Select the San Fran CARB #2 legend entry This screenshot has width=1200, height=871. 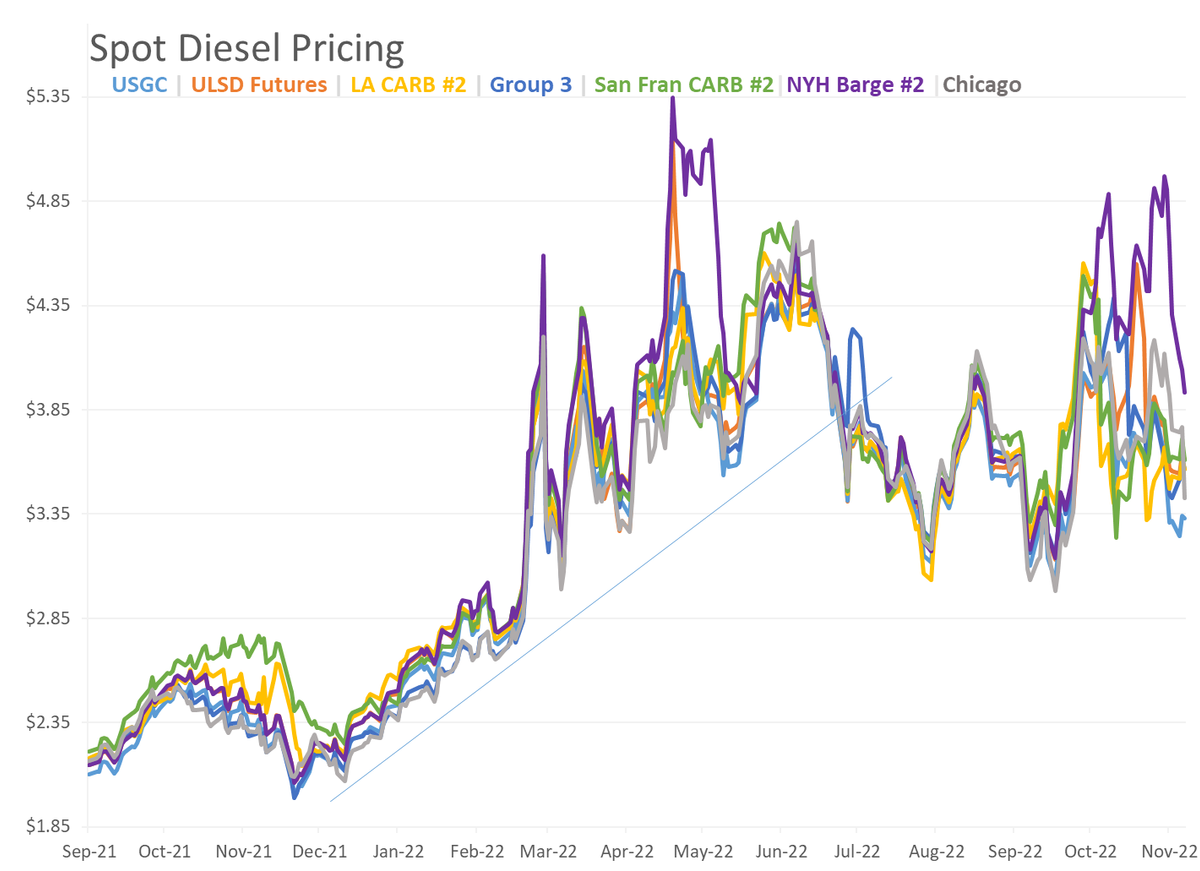(x=684, y=85)
